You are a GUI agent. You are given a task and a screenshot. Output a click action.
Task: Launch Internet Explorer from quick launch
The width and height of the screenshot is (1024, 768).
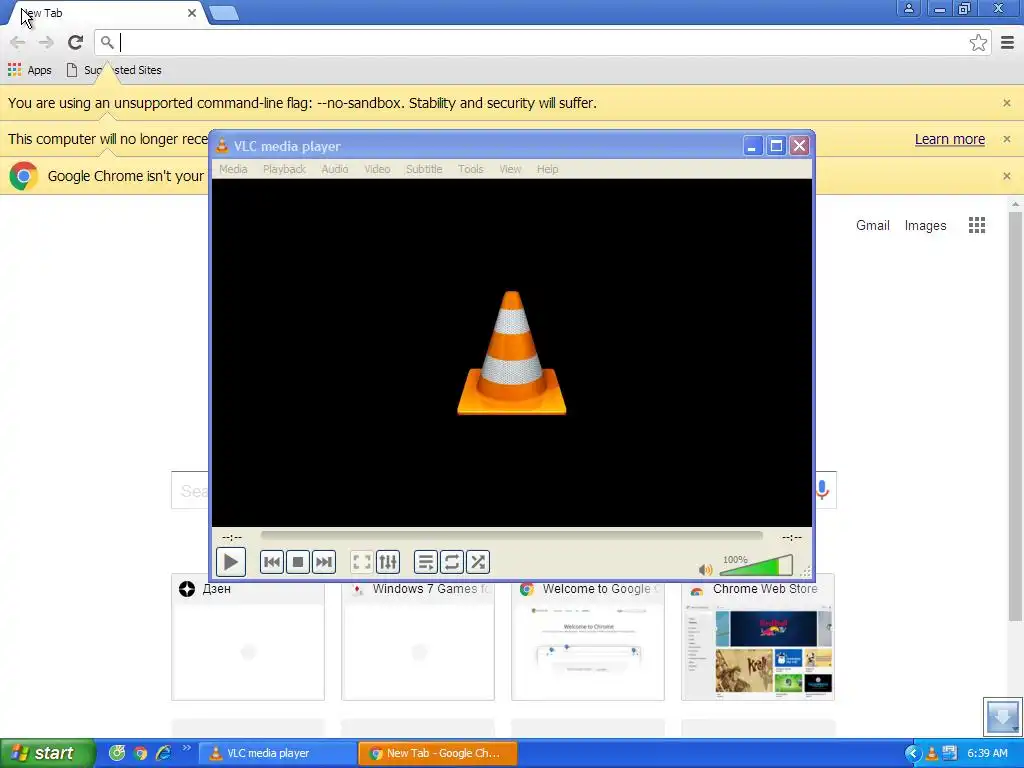163,753
